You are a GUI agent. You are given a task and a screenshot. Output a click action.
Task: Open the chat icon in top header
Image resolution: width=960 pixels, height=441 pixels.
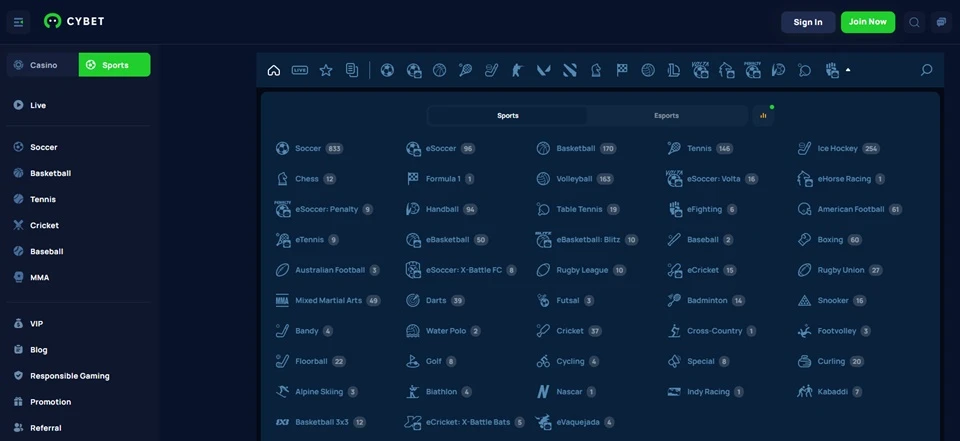(941, 22)
